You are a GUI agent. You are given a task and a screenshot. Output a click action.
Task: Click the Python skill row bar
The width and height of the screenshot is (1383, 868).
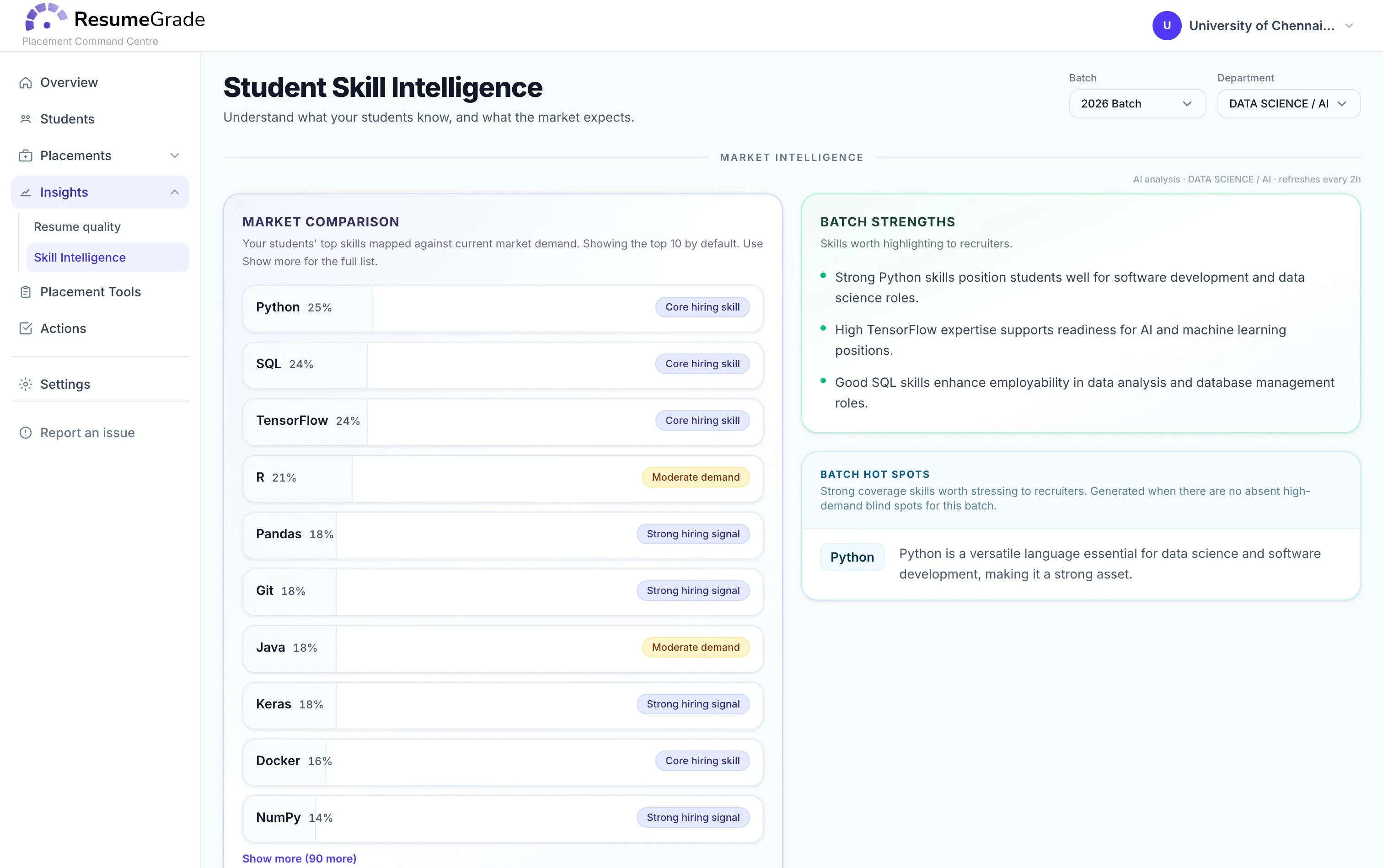coord(502,308)
